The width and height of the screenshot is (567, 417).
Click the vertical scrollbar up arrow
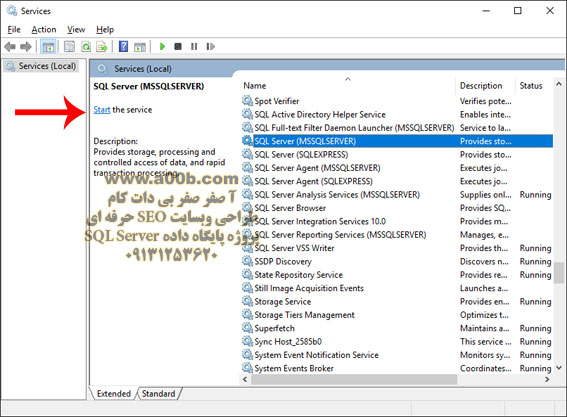559,84
